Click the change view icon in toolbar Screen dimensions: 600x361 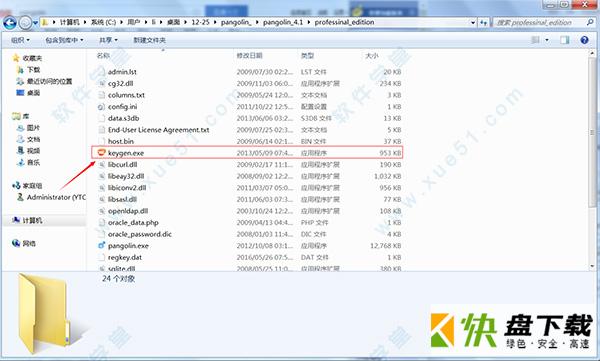[x=536, y=40]
